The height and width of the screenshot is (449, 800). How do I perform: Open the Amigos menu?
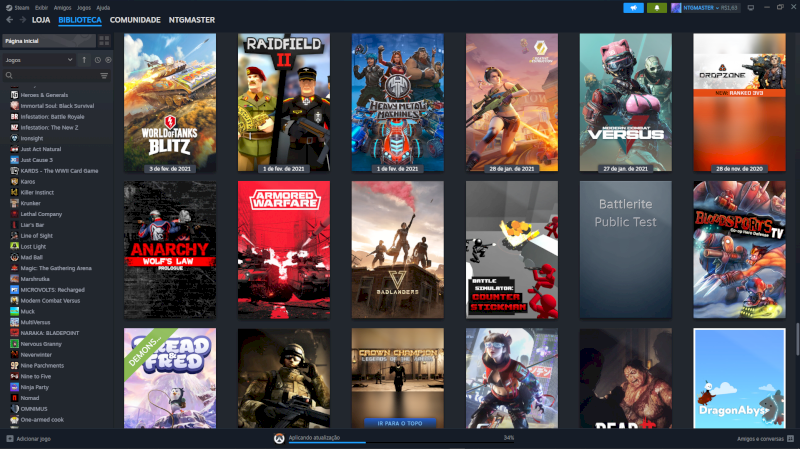click(x=62, y=8)
